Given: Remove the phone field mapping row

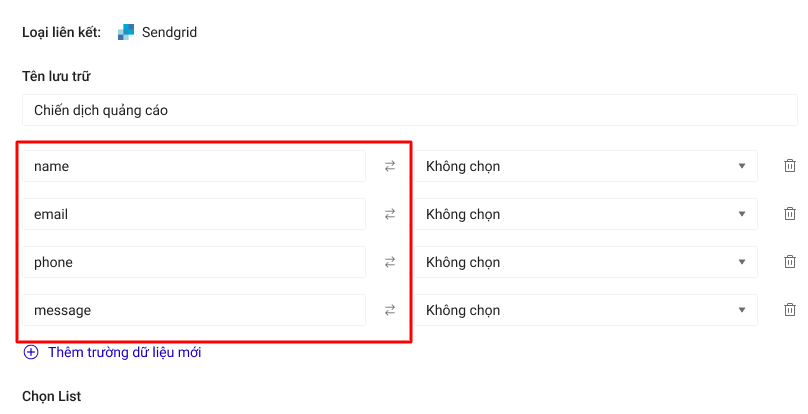Looking at the screenshot, I should point(789,262).
